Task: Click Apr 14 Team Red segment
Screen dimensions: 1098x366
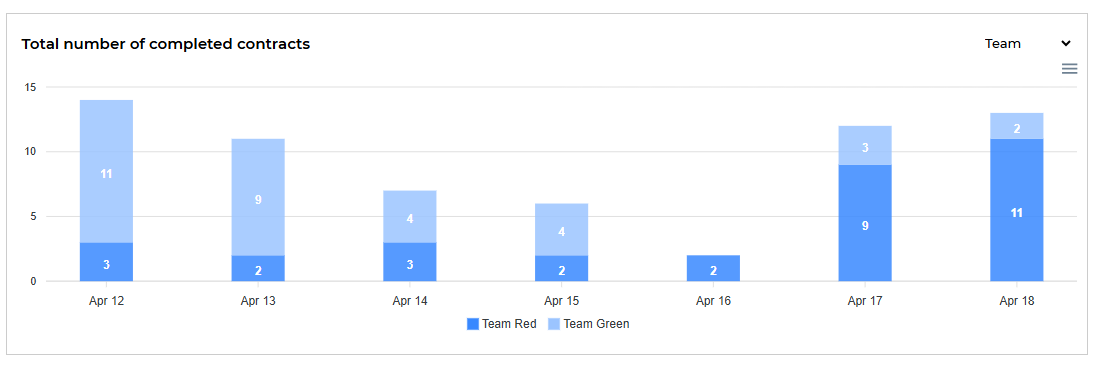Action: (410, 262)
